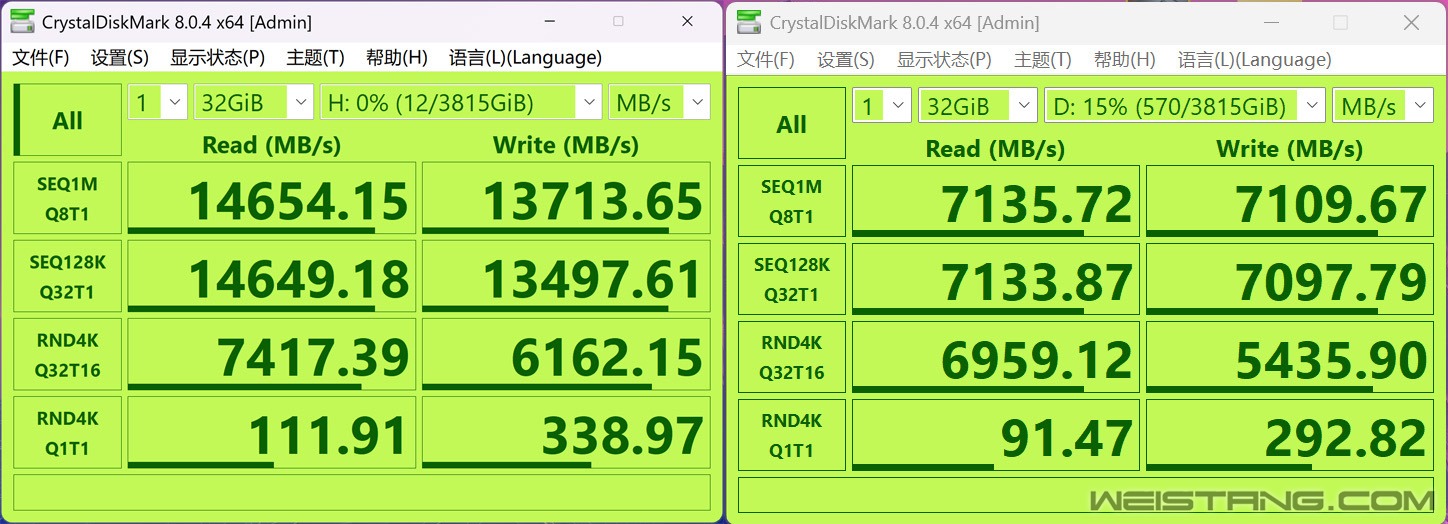This screenshot has width=1448, height=524.
Task: Start SEQ1M Q8T1 test in left window
Action: pyautogui.click(x=67, y=199)
